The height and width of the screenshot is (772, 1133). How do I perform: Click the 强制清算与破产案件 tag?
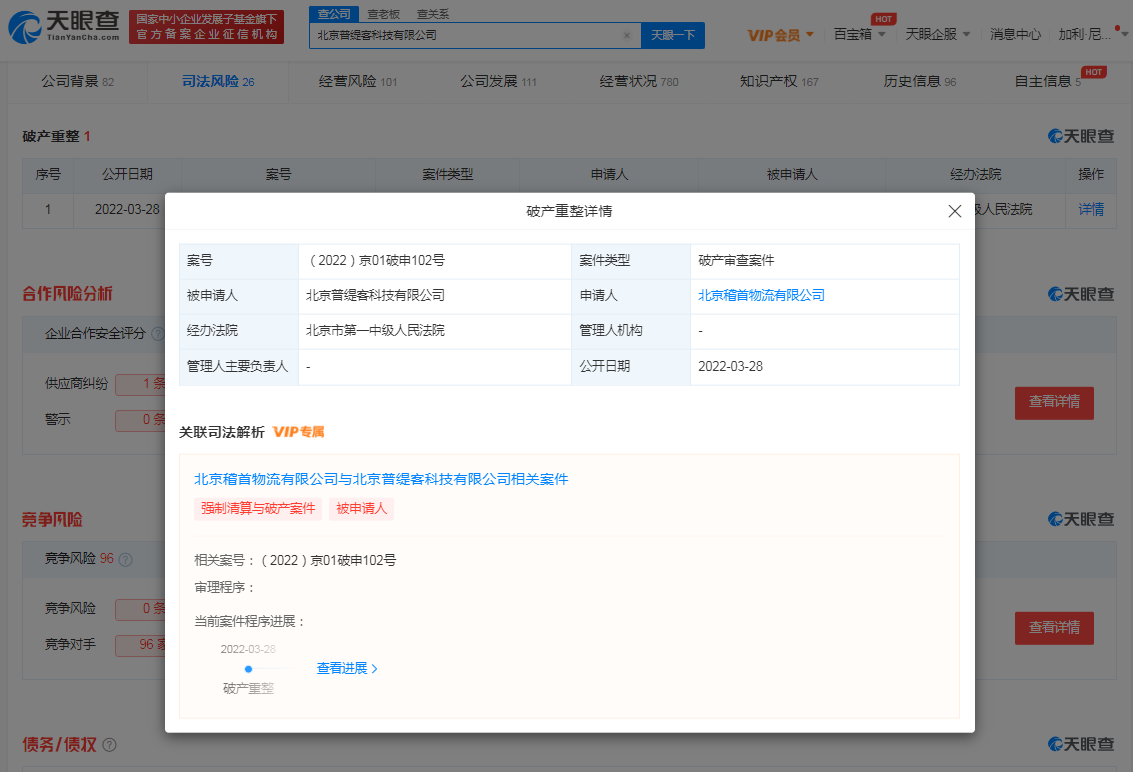(x=258, y=509)
